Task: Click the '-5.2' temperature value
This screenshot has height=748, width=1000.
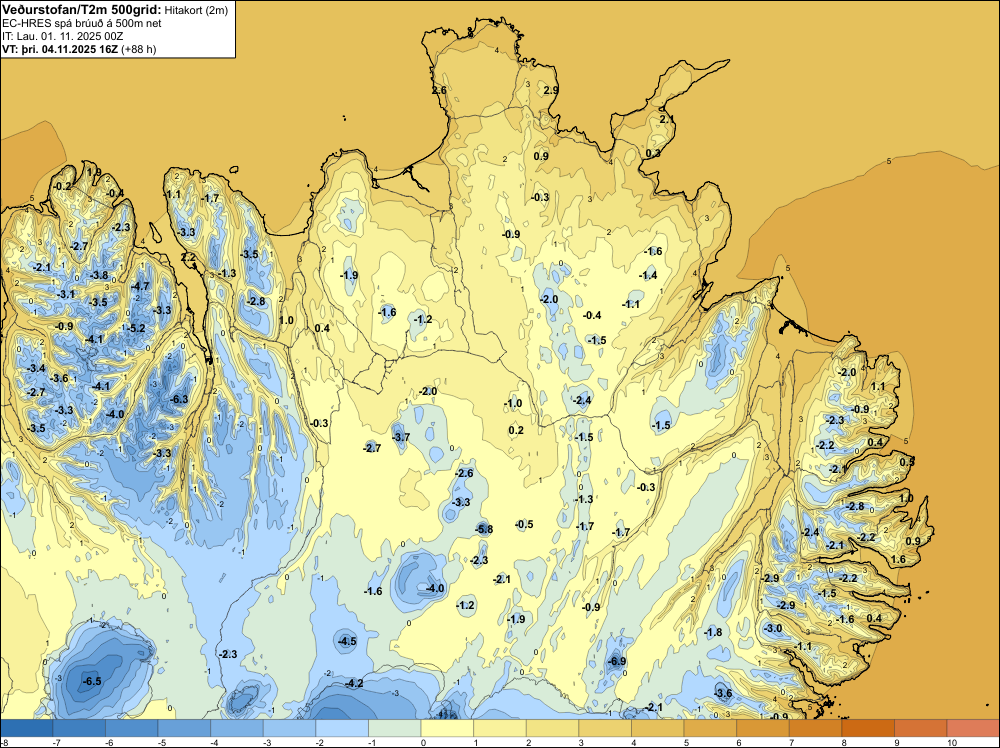Action: coord(136,328)
